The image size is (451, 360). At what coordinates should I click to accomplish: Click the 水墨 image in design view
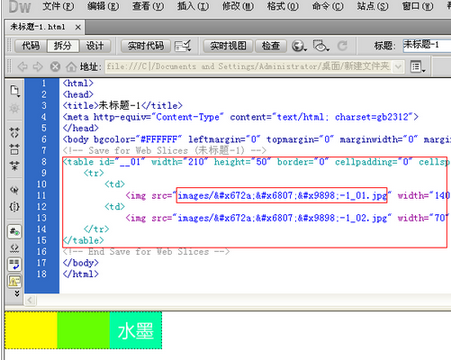click(x=136, y=330)
